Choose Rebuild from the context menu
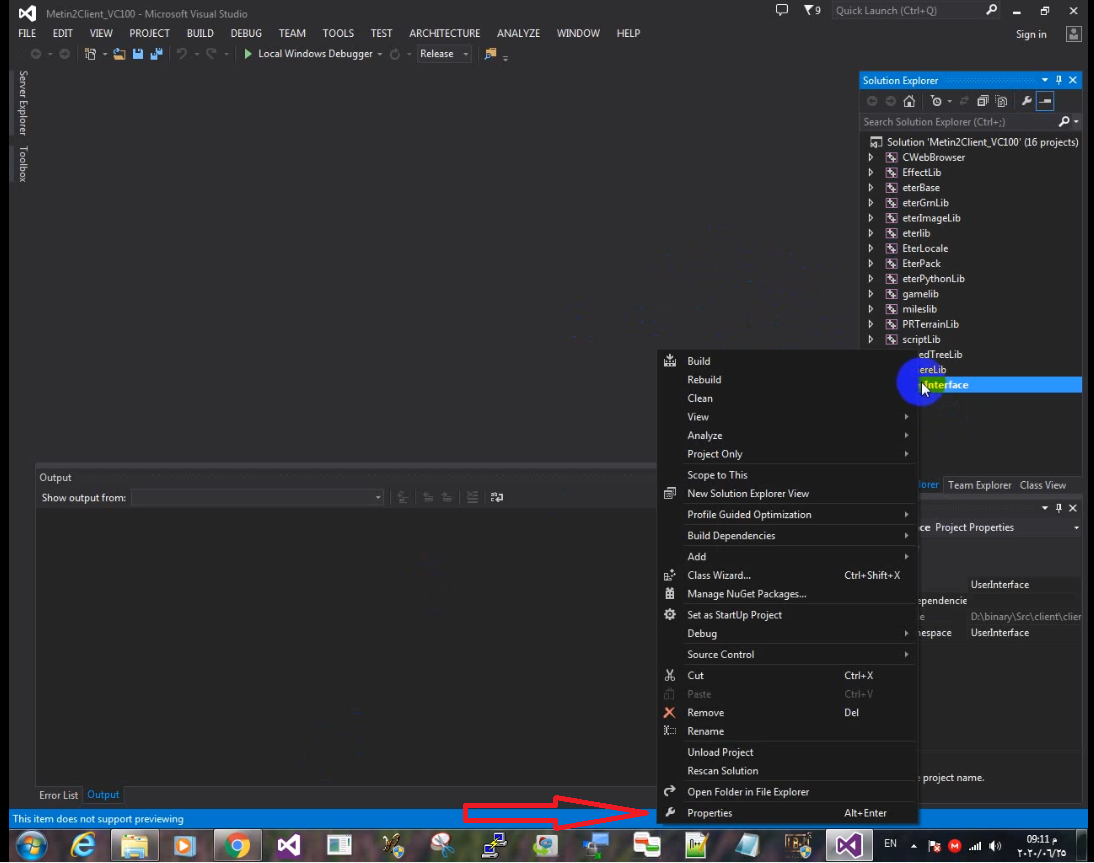Image resolution: width=1094 pixels, height=863 pixels. click(786, 380)
